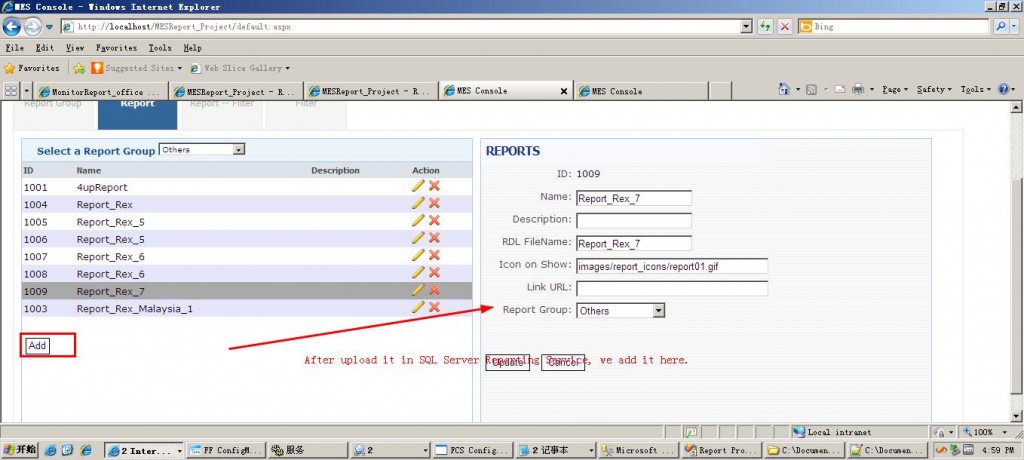Click the page vertical scrollbar down arrow
The image size is (1024, 460).
click(x=1016, y=416)
